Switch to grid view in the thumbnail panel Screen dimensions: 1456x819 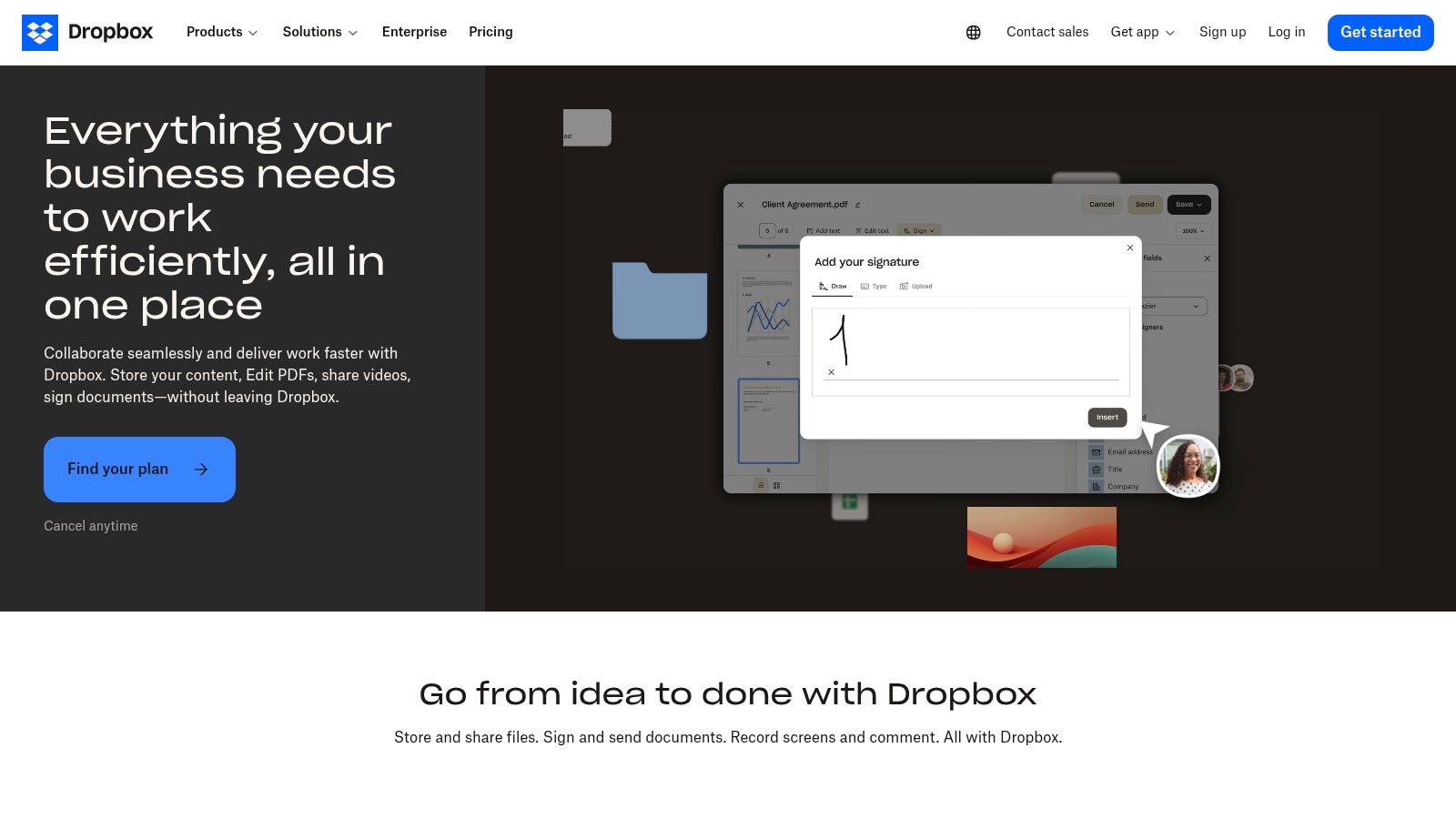click(x=776, y=486)
